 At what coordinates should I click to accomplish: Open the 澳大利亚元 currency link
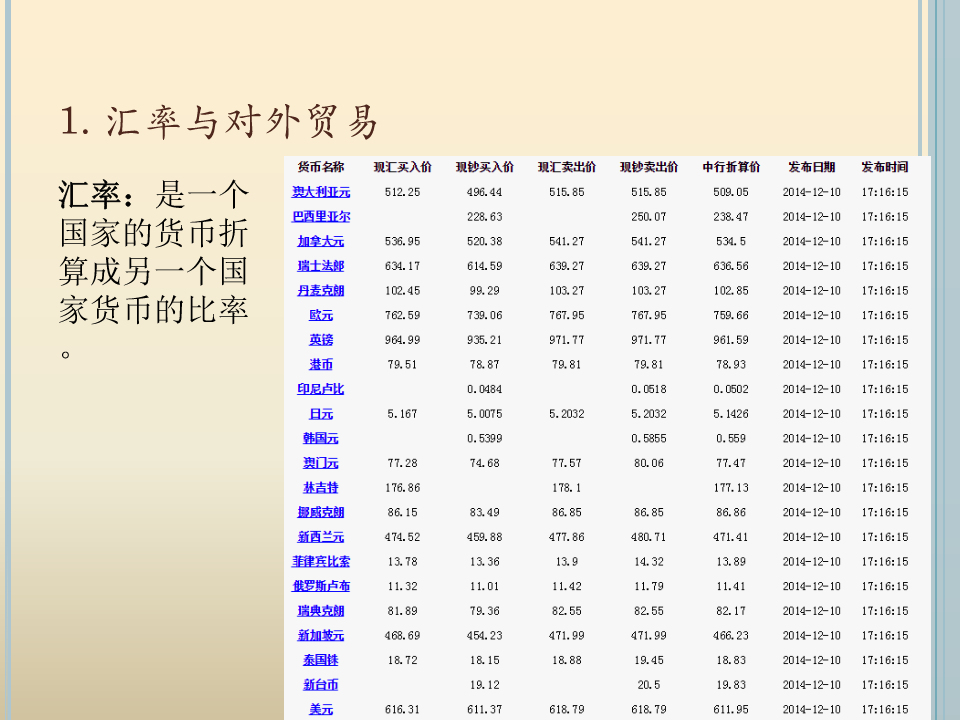click(321, 192)
